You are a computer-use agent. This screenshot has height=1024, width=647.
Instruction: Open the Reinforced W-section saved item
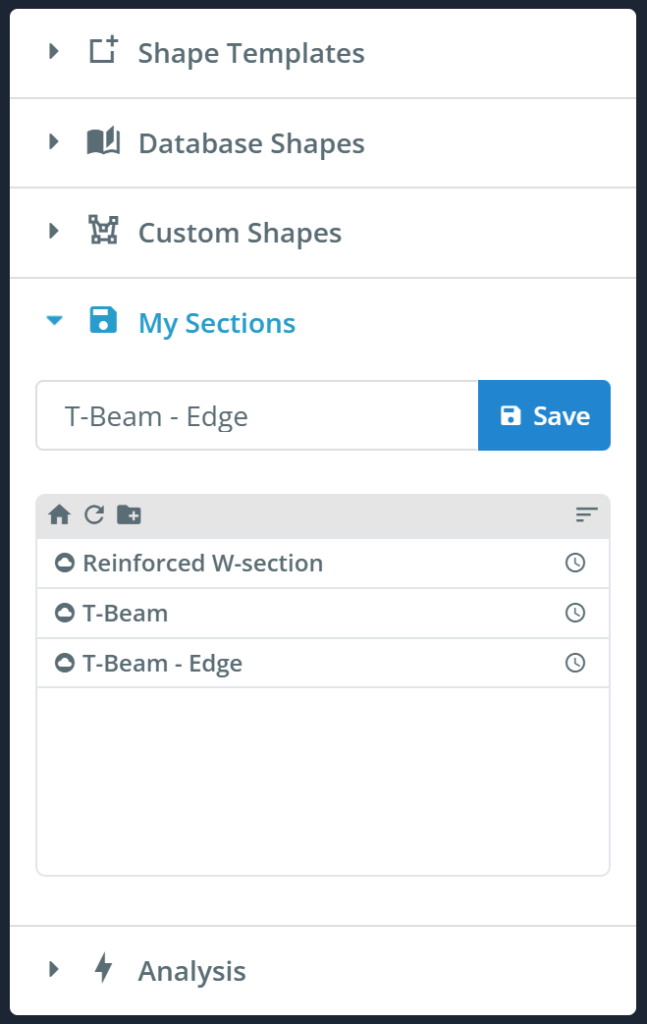coord(203,563)
